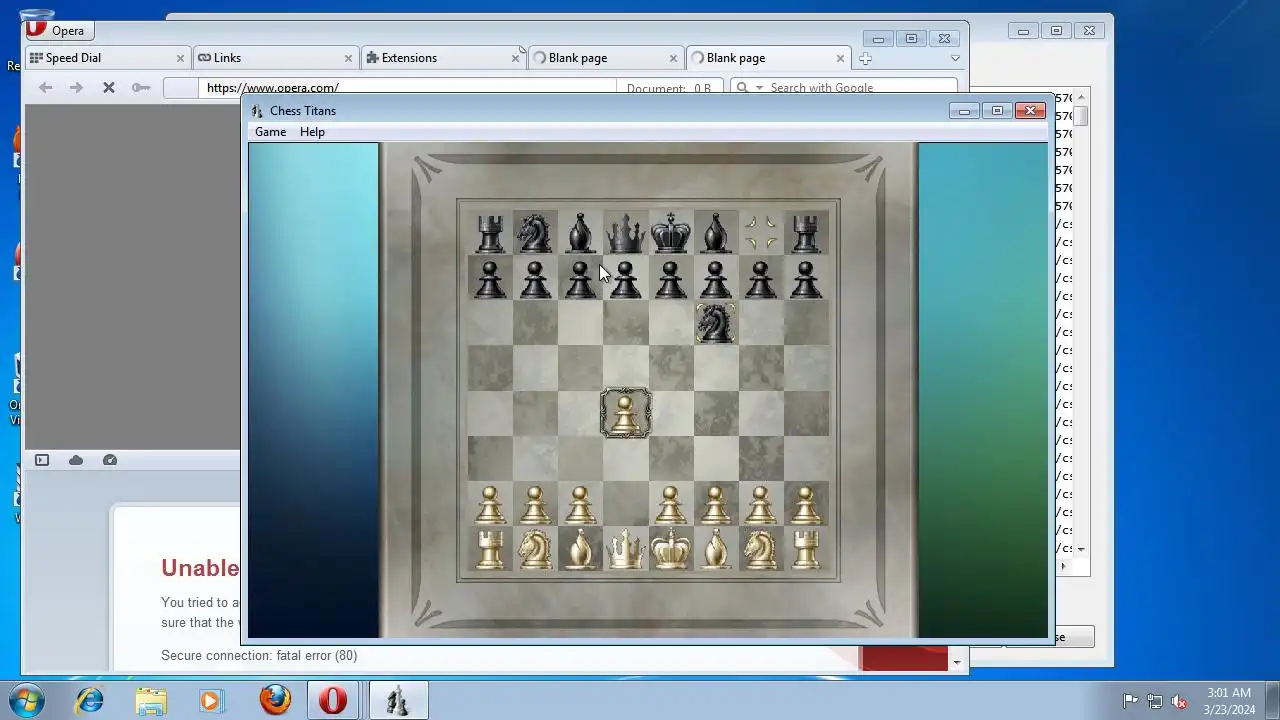
Task: Click the black knight on b8
Action: coord(535,233)
